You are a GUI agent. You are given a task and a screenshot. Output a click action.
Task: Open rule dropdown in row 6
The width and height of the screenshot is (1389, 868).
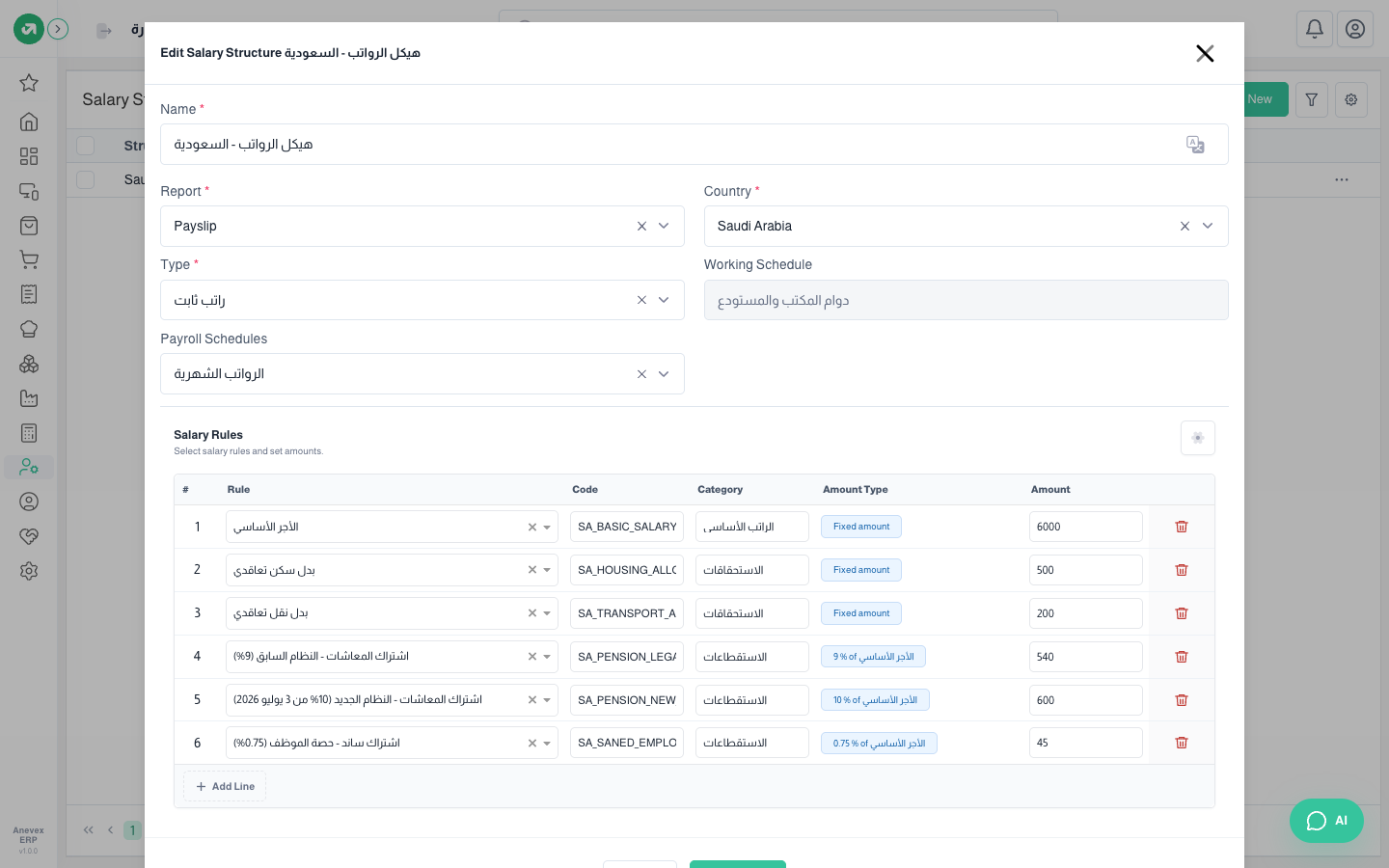[x=547, y=744]
